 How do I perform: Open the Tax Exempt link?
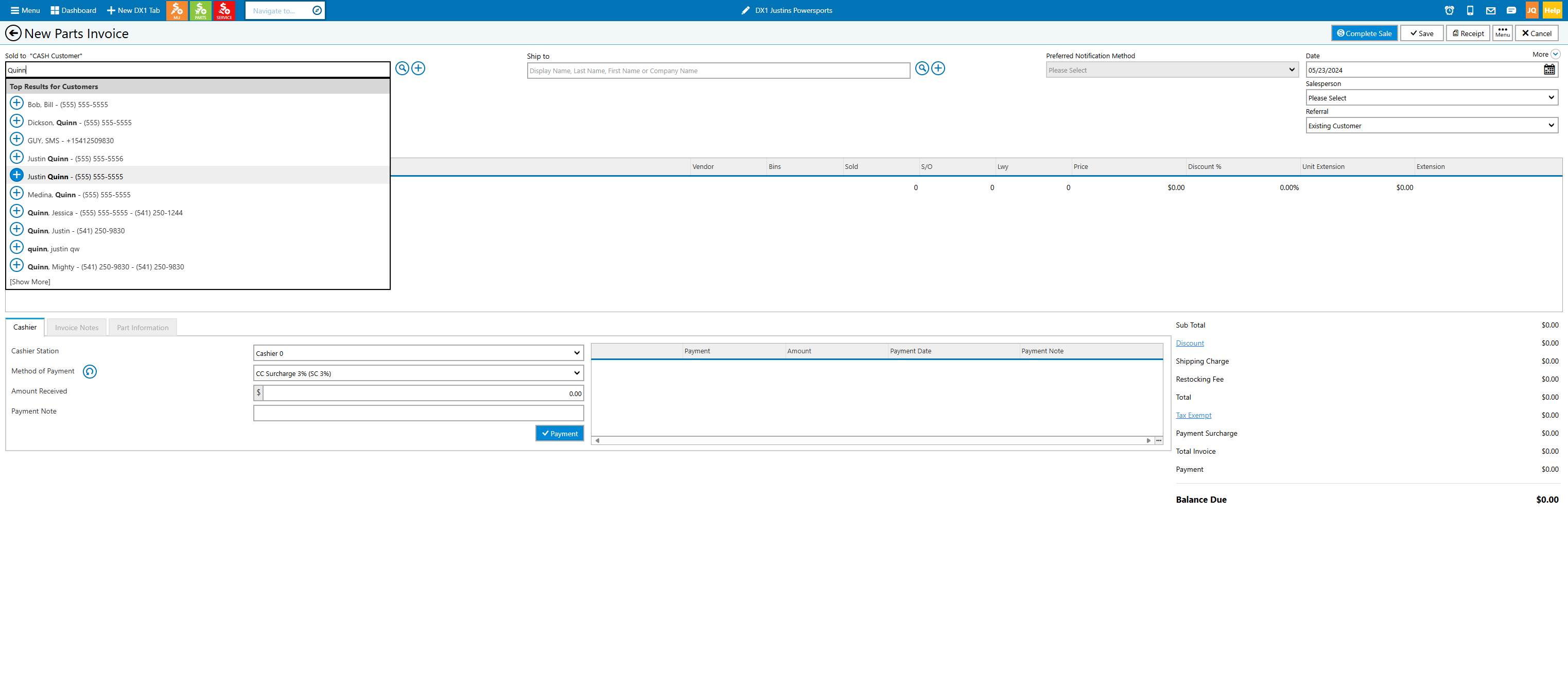(x=1193, y=415)
